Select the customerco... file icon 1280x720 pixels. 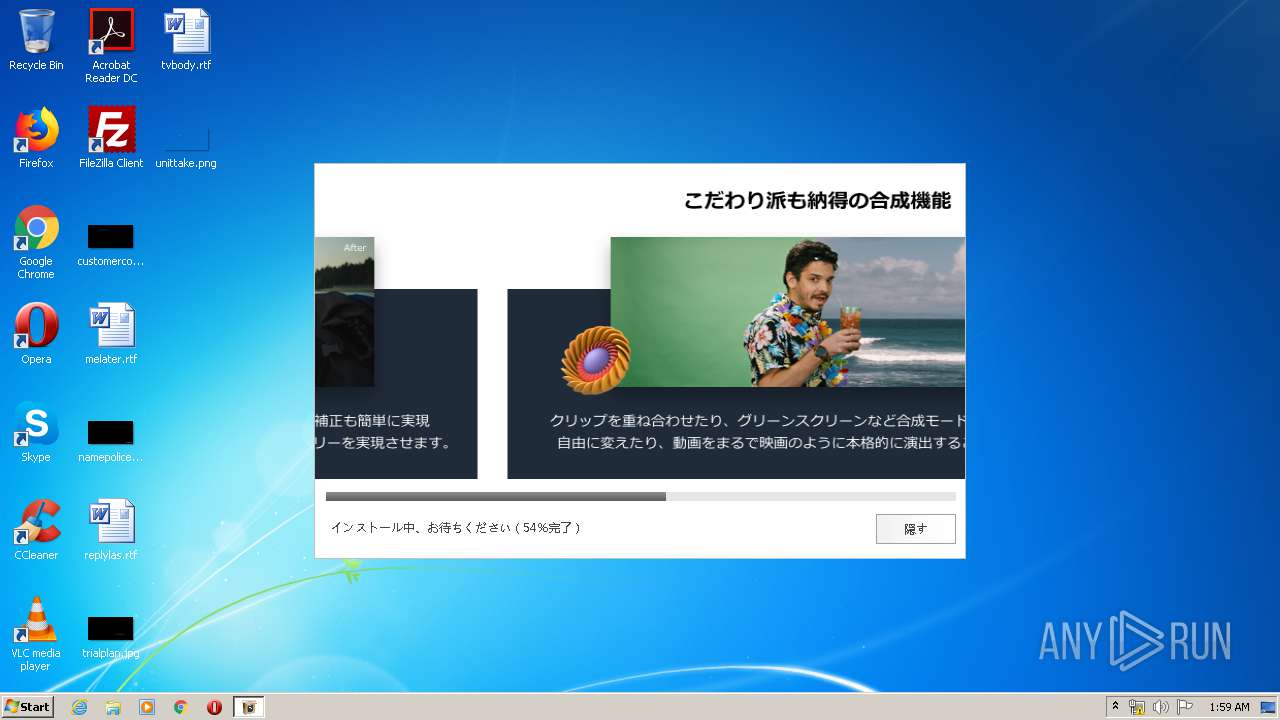tap(111, 243)
